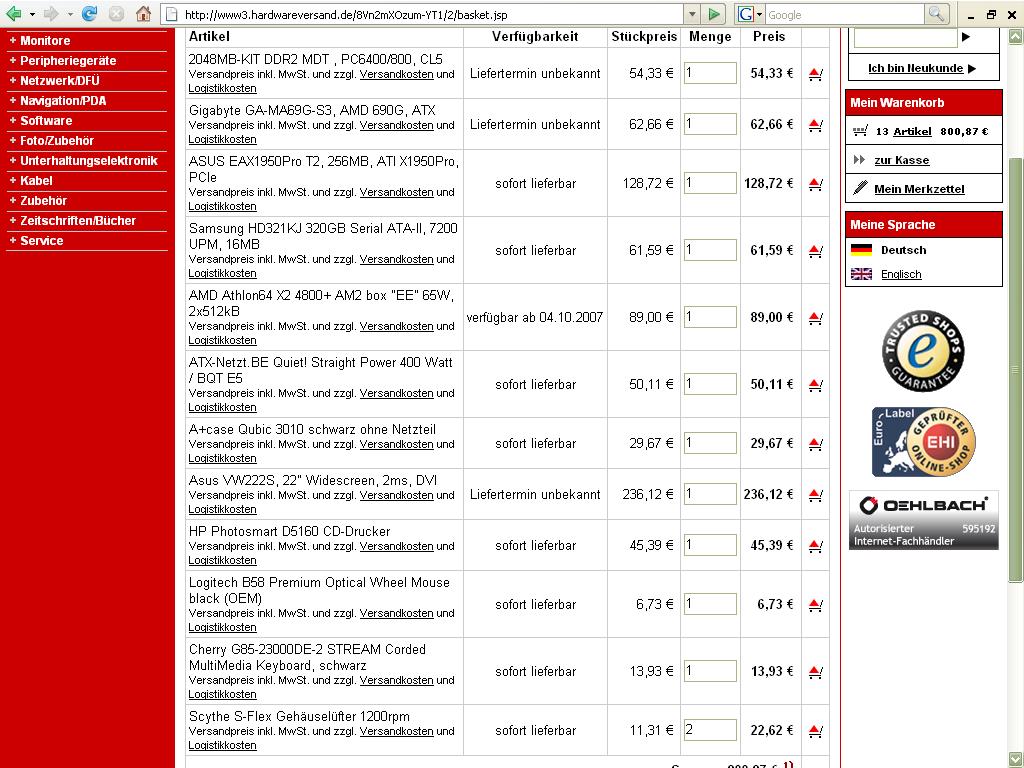Remove the Logitech B58 mouse from the cart
1024x768 pixels.
tap(815, 605)
